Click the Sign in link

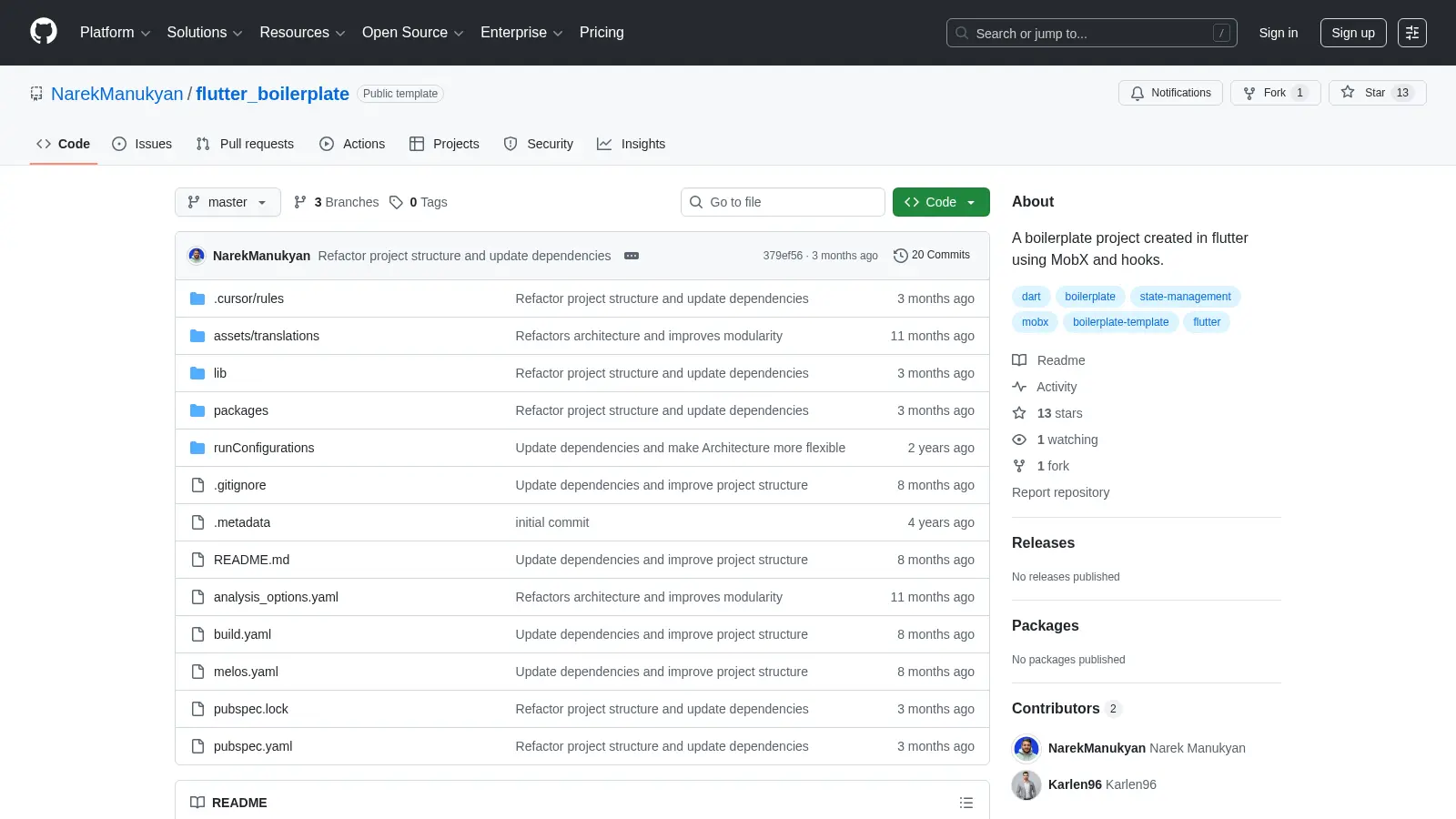[x=1279, y=33]
